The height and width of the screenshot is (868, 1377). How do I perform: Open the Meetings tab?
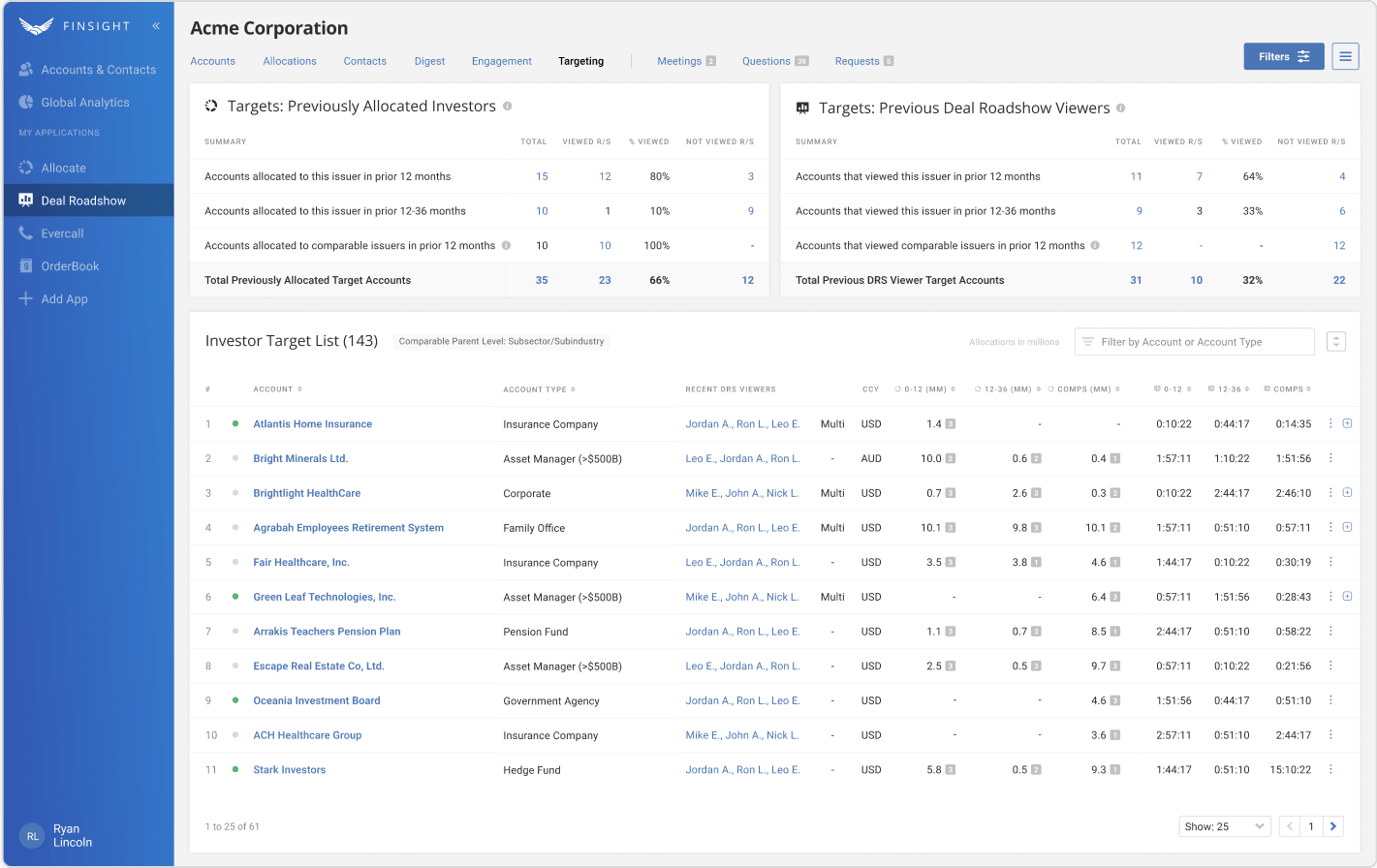[686, 61]
